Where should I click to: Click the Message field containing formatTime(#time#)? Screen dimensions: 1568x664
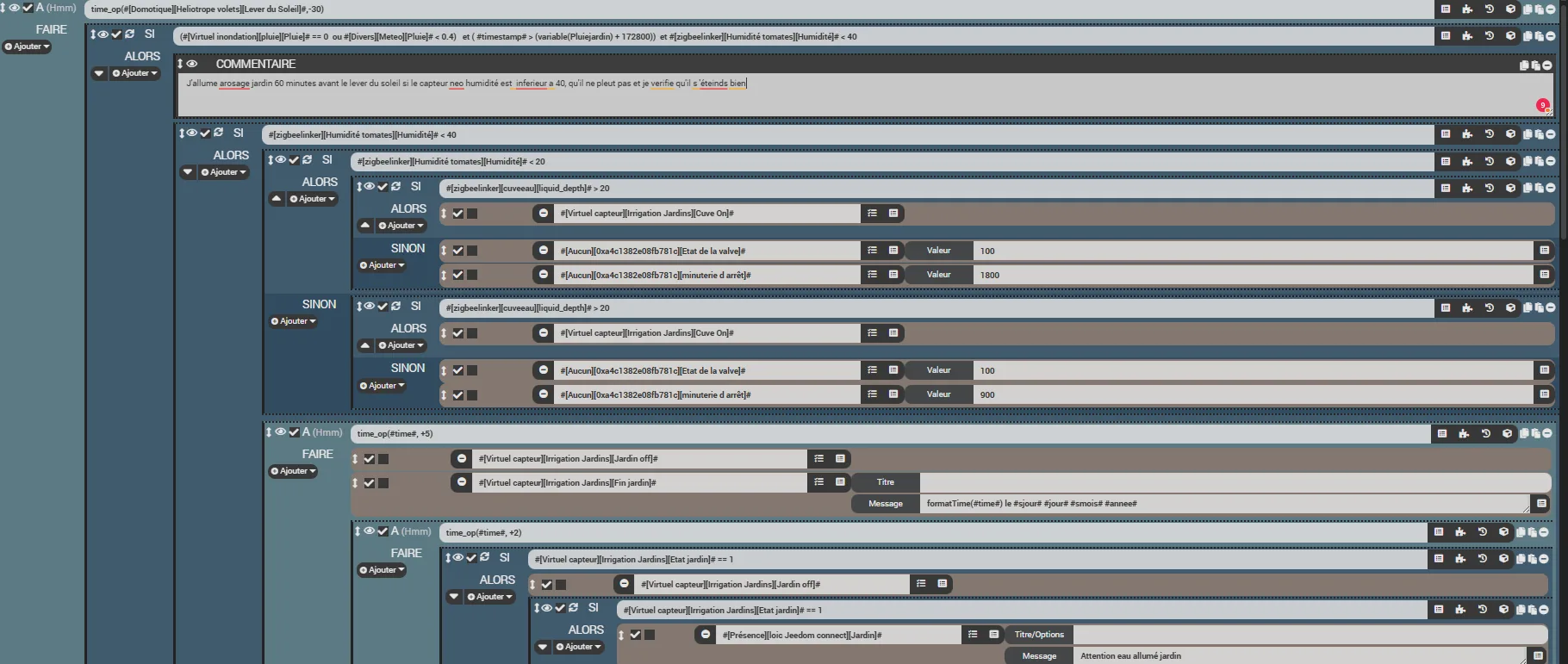(1223, 504)
